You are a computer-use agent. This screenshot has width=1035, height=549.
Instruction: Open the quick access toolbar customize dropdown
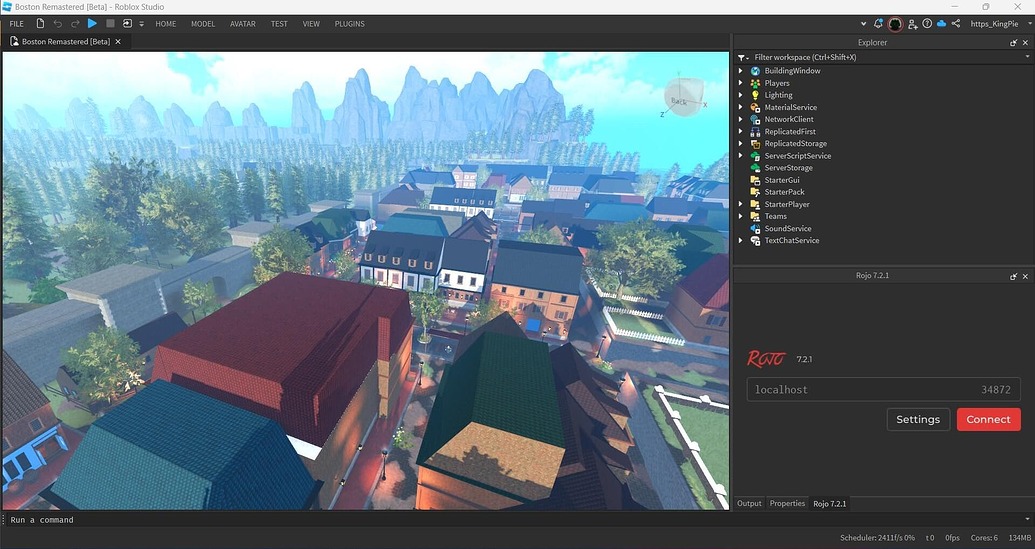141,24
